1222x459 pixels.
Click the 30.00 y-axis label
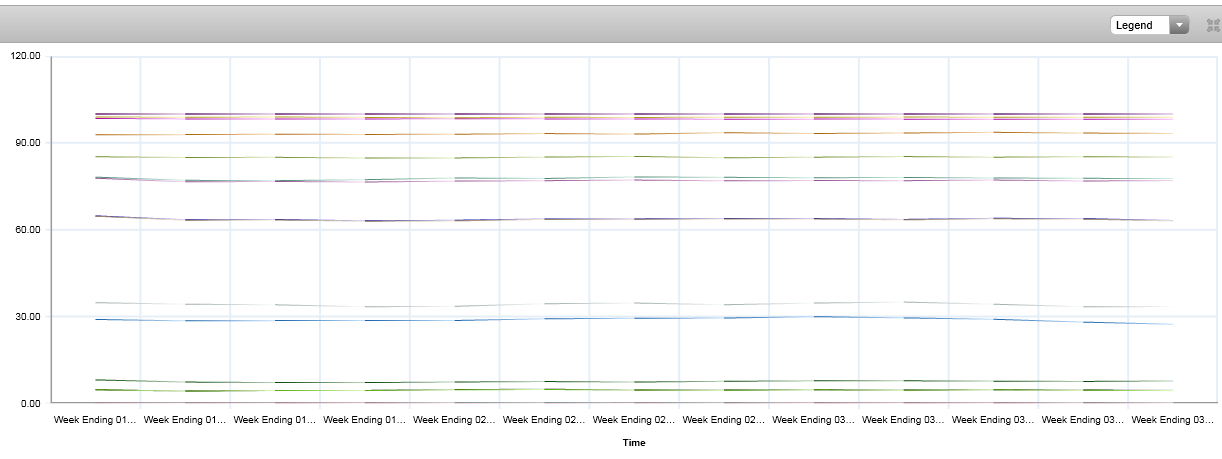pyautogui.click(x=26, y=317)
